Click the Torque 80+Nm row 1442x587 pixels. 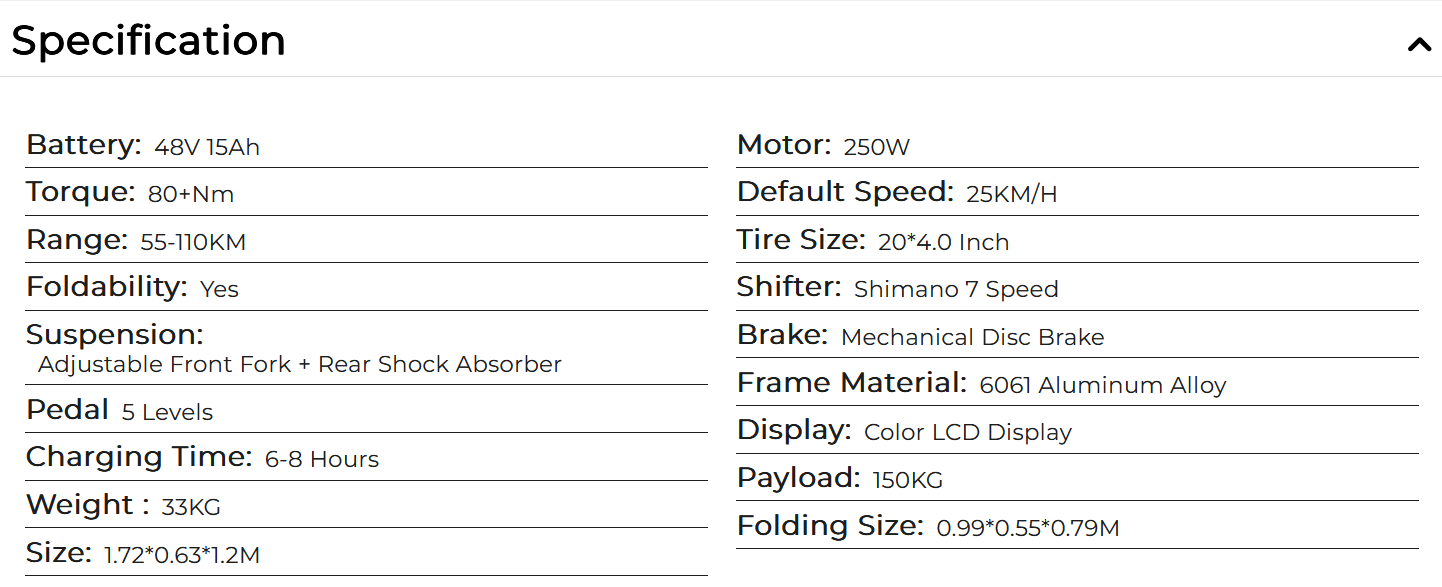366,192
